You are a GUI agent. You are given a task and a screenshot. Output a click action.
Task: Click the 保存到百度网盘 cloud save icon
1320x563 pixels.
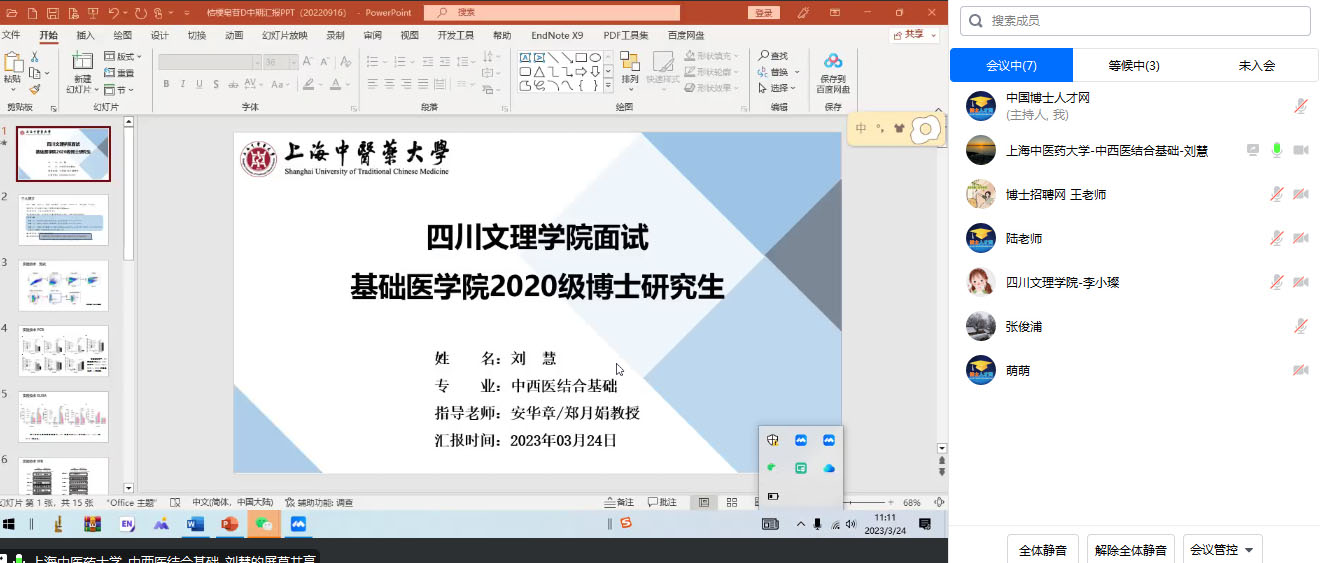(832, 61)
